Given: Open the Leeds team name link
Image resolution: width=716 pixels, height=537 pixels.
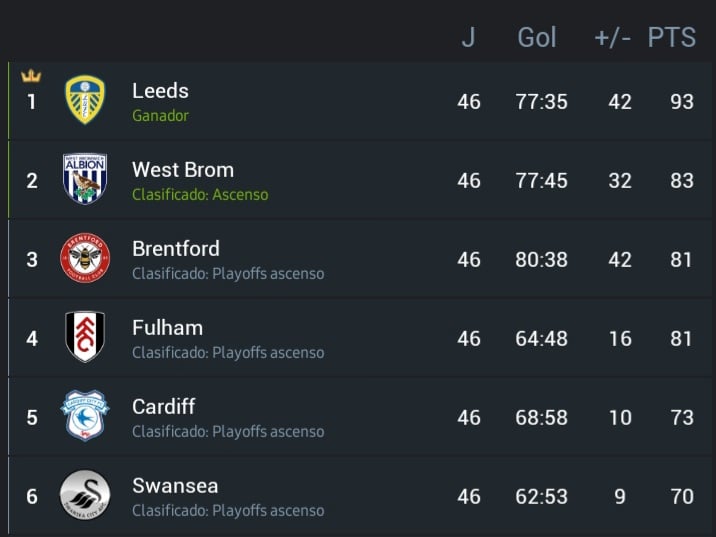Looking at the screenshot, I should click(160, 90).
